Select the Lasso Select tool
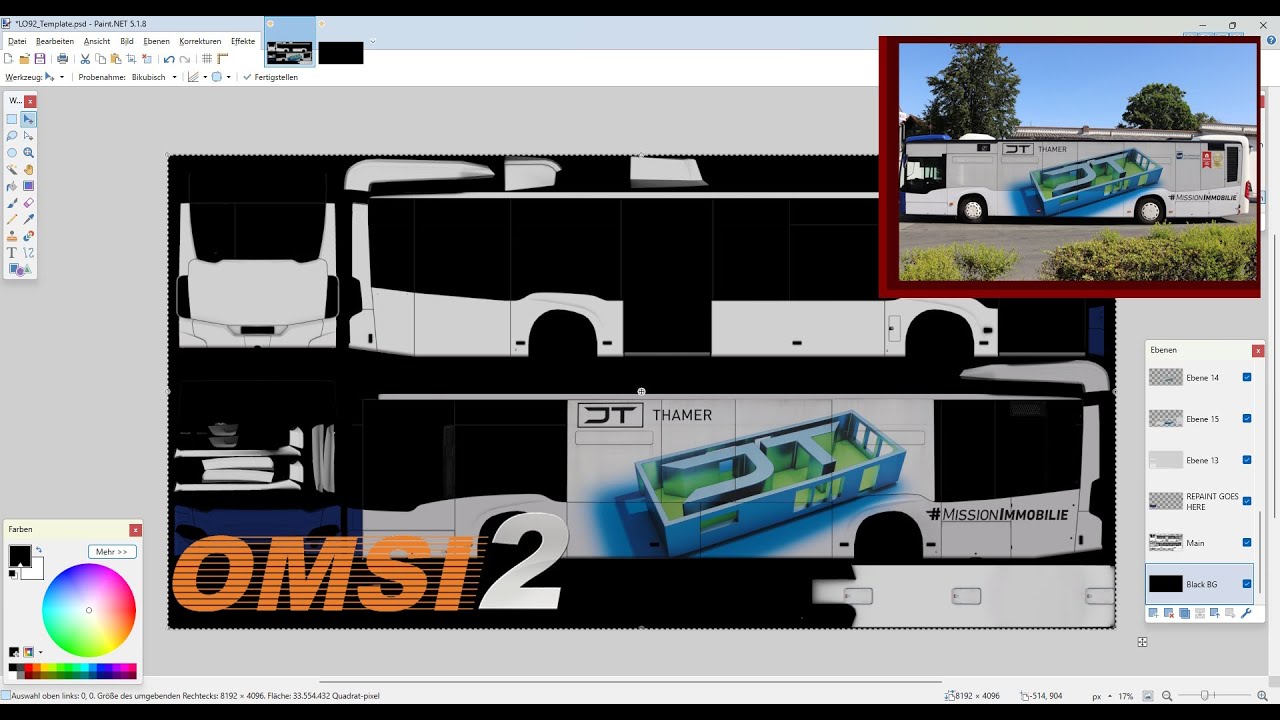 (12, 136)
